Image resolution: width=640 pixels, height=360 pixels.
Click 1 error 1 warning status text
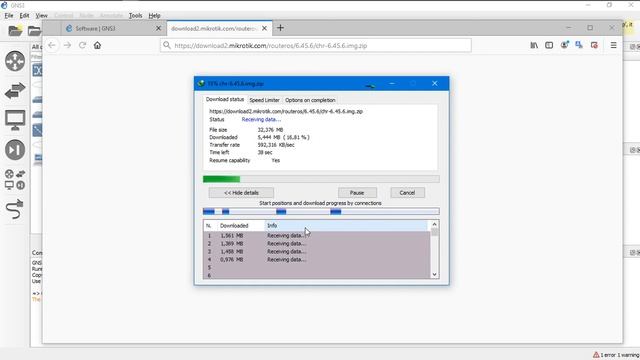[x=620, y=355]
